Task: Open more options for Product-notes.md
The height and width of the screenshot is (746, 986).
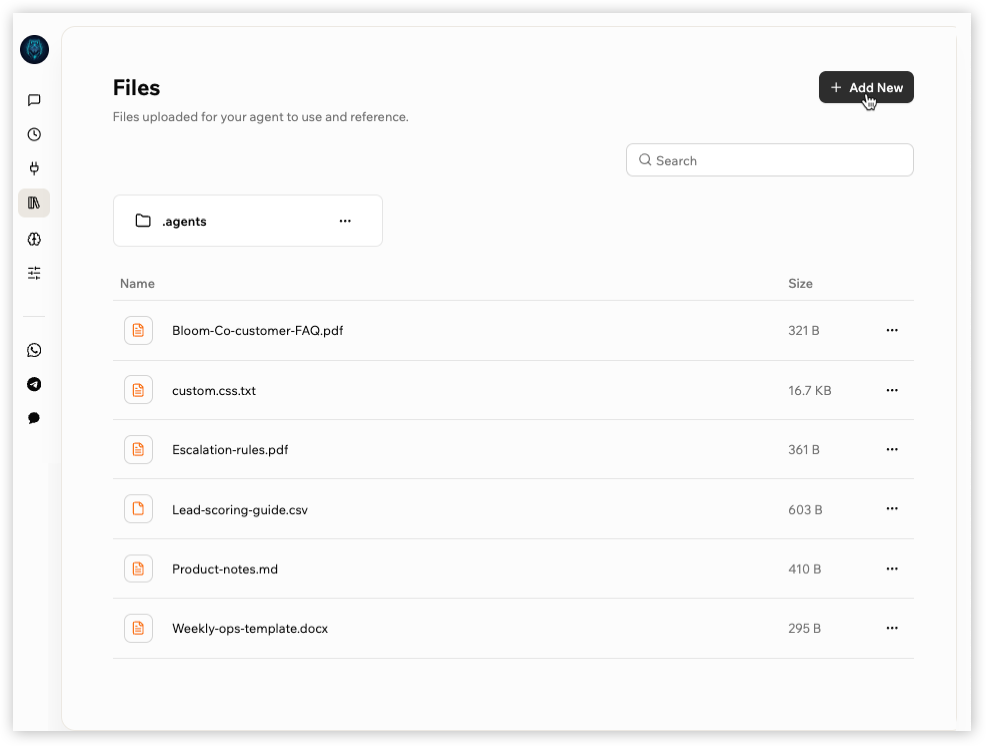Action: click(892, 569)
